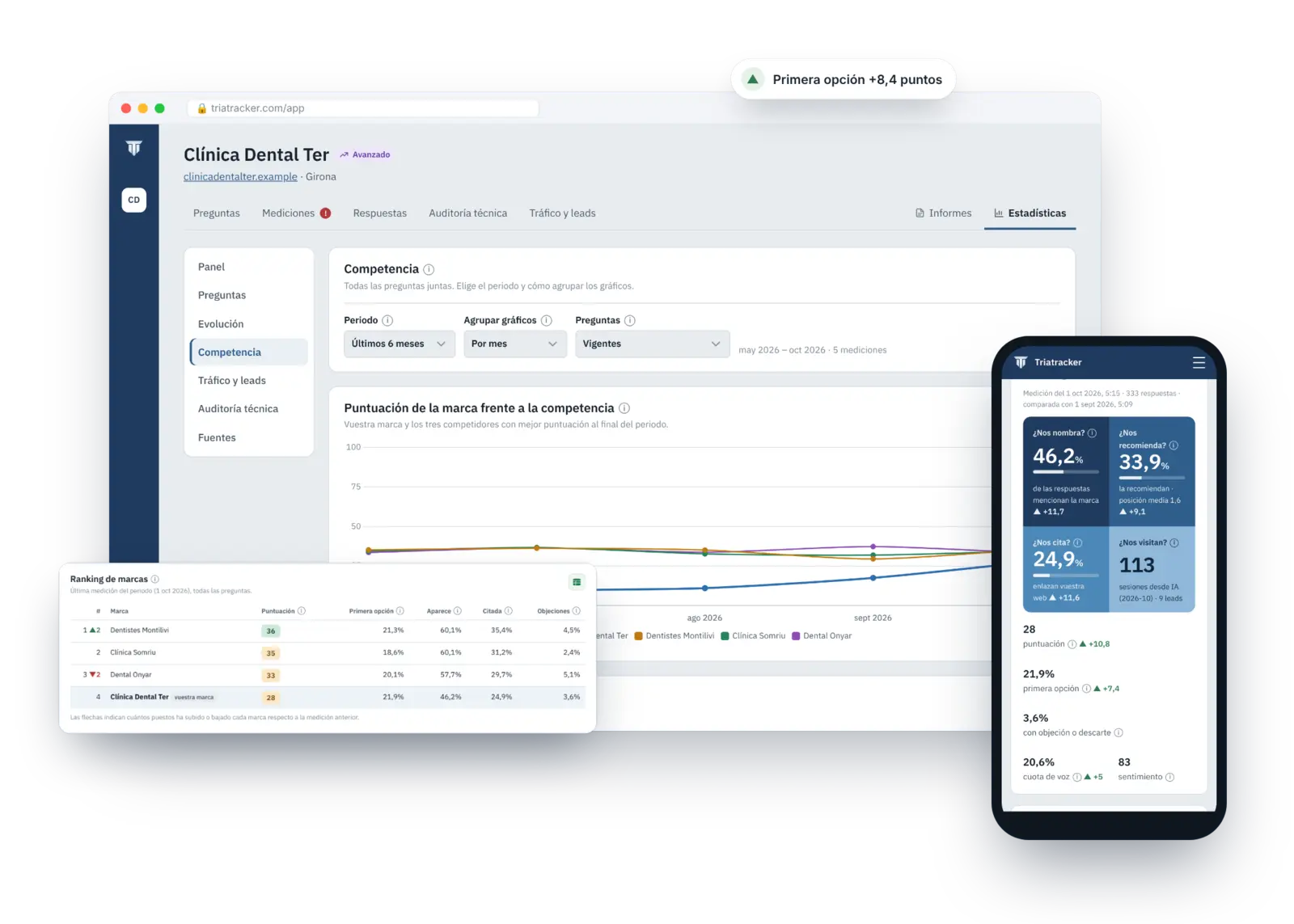Click info icon beside Ranking de marcas
The height and width of the screenshot is (924, 1294).
click(x=155, y=579)
